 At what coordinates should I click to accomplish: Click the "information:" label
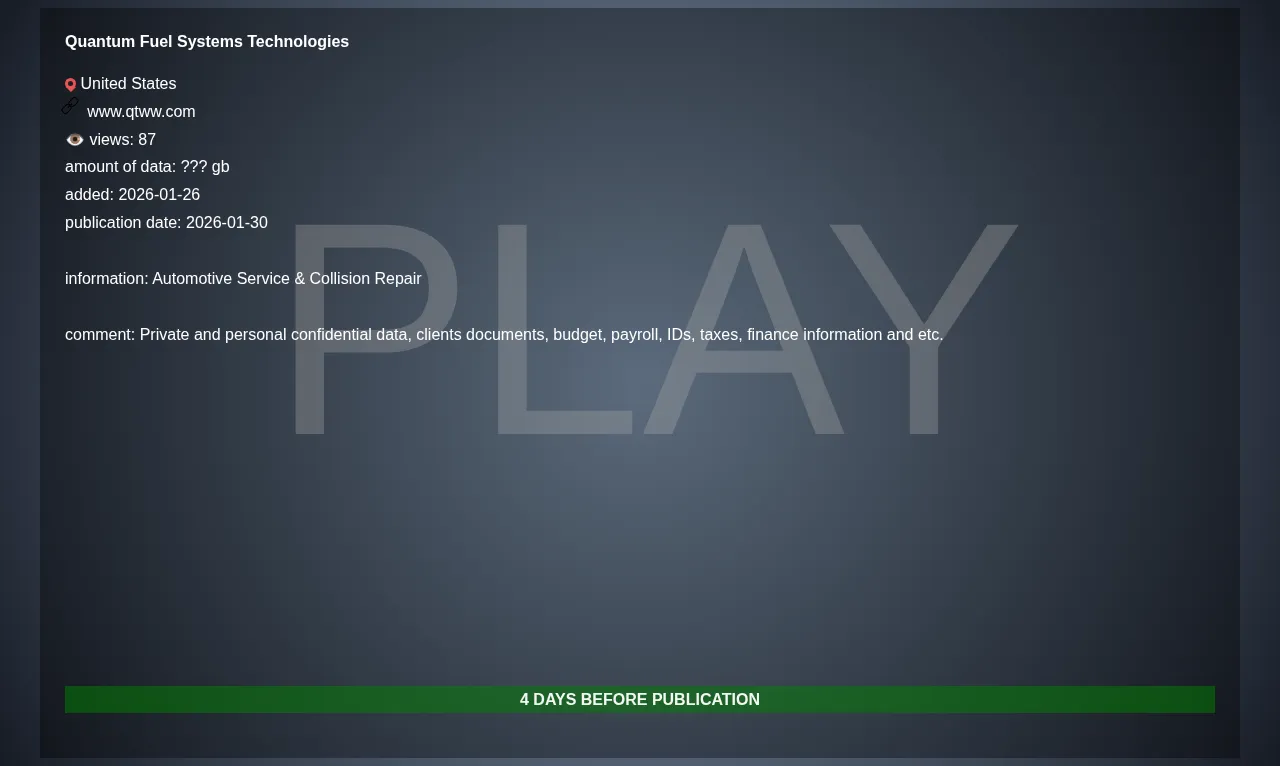[106, 279]
